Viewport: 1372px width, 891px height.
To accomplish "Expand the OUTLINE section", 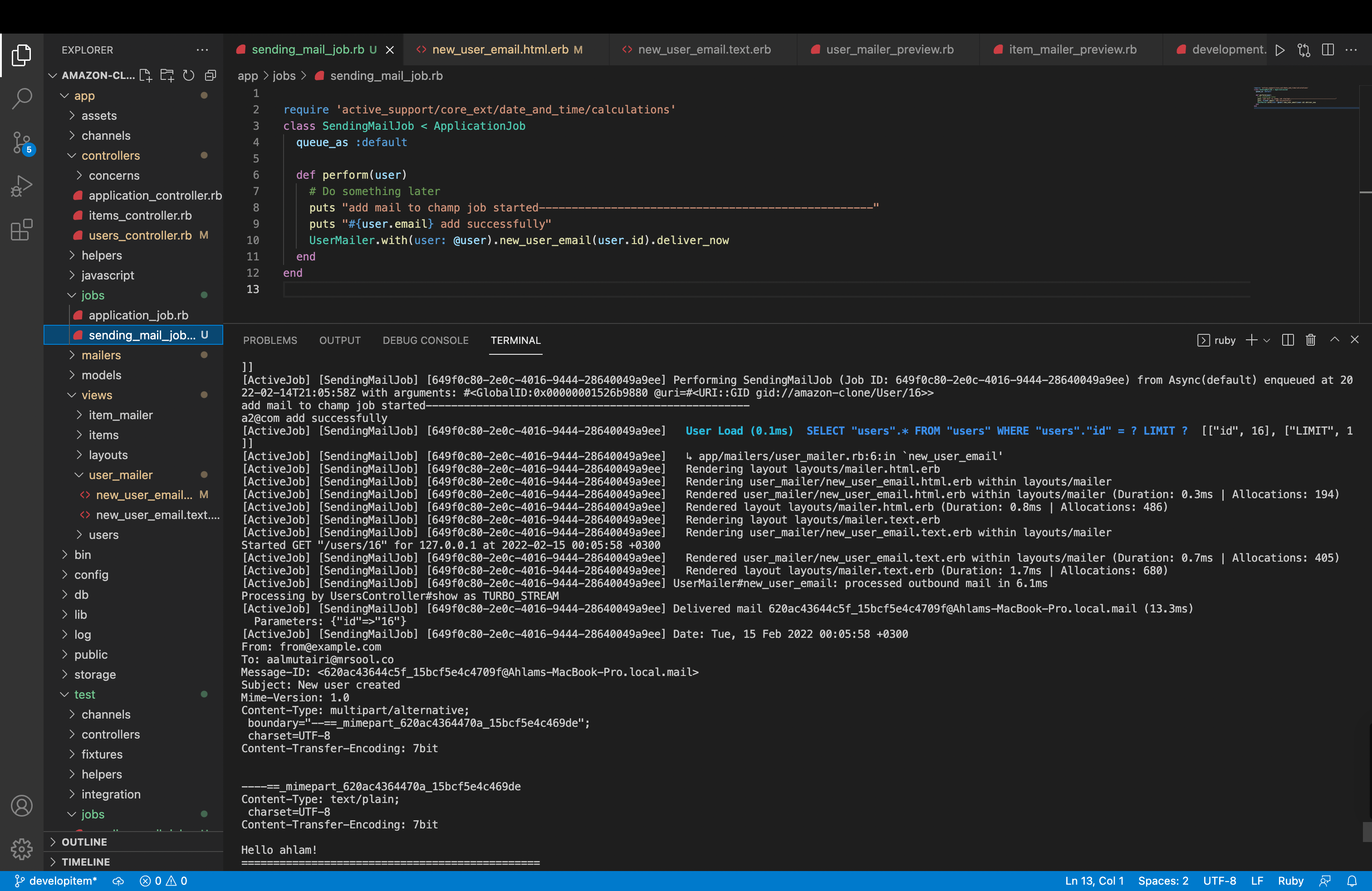I will 133,842.
